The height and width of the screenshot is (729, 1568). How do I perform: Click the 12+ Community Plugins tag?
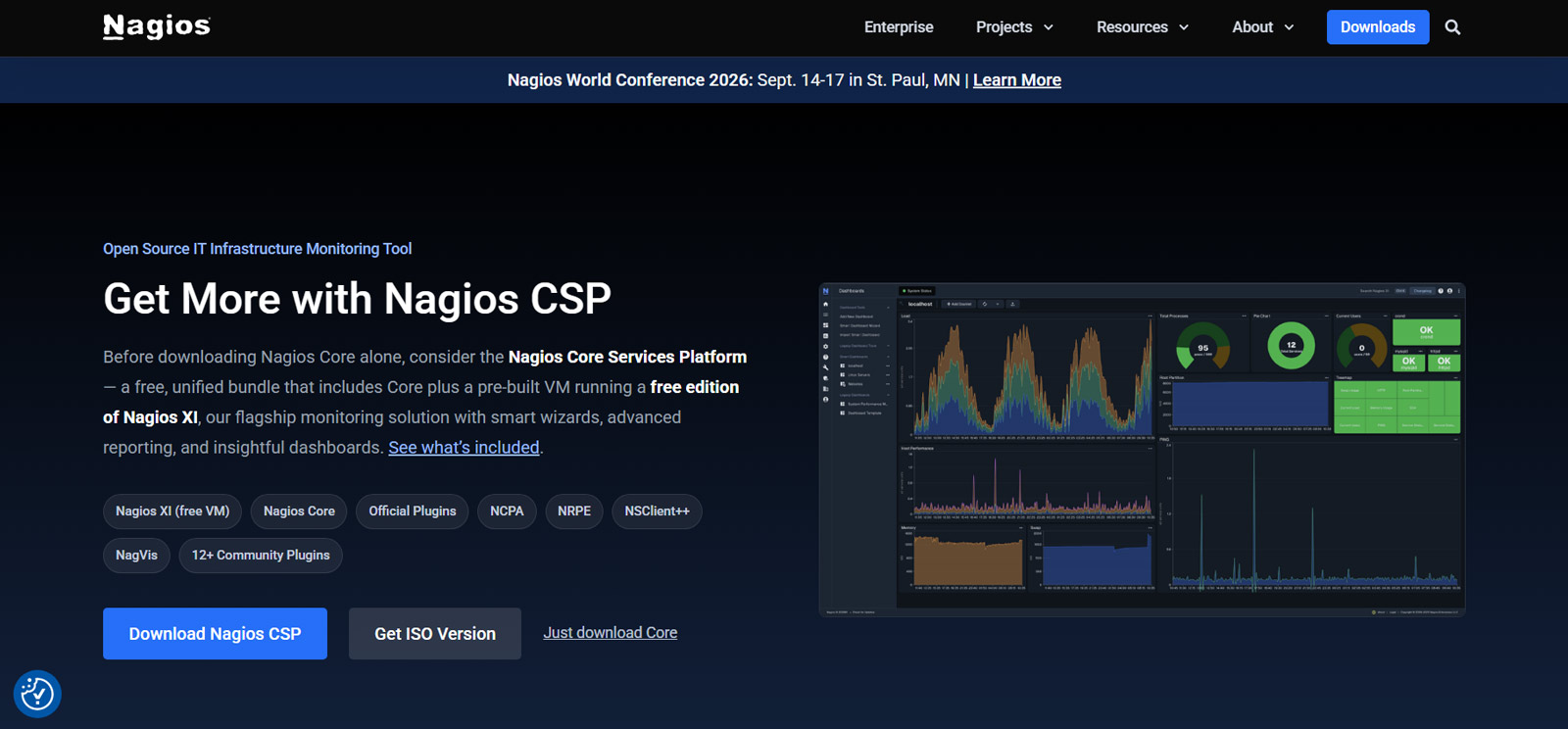tap(261, 556)
